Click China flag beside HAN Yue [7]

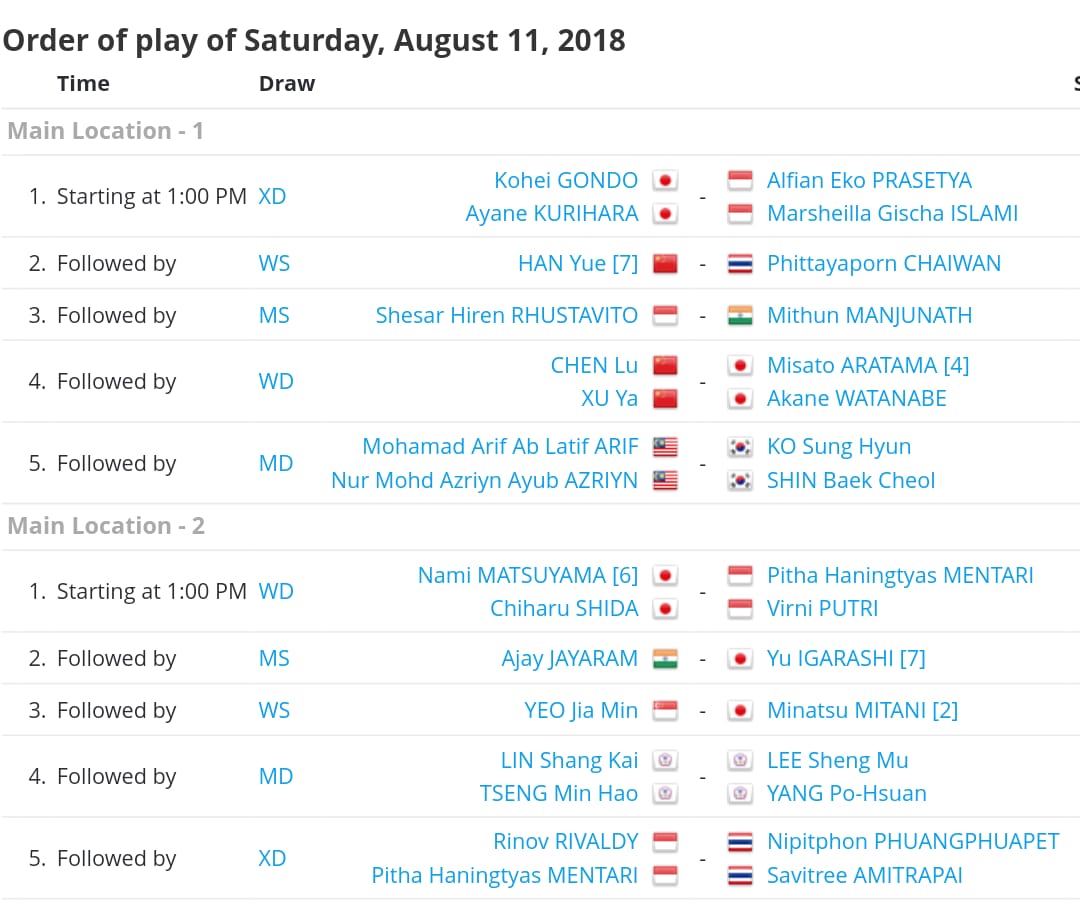pos(665,264)
